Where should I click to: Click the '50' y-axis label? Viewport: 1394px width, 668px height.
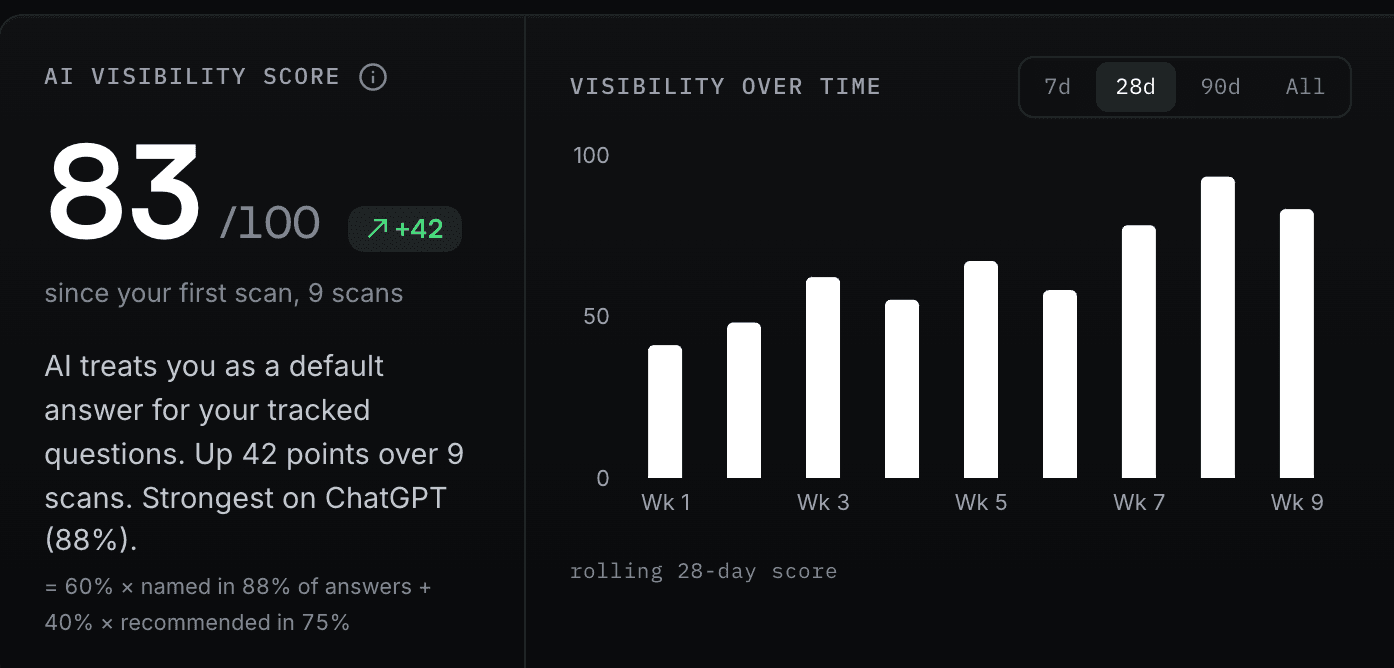point(596,317)
